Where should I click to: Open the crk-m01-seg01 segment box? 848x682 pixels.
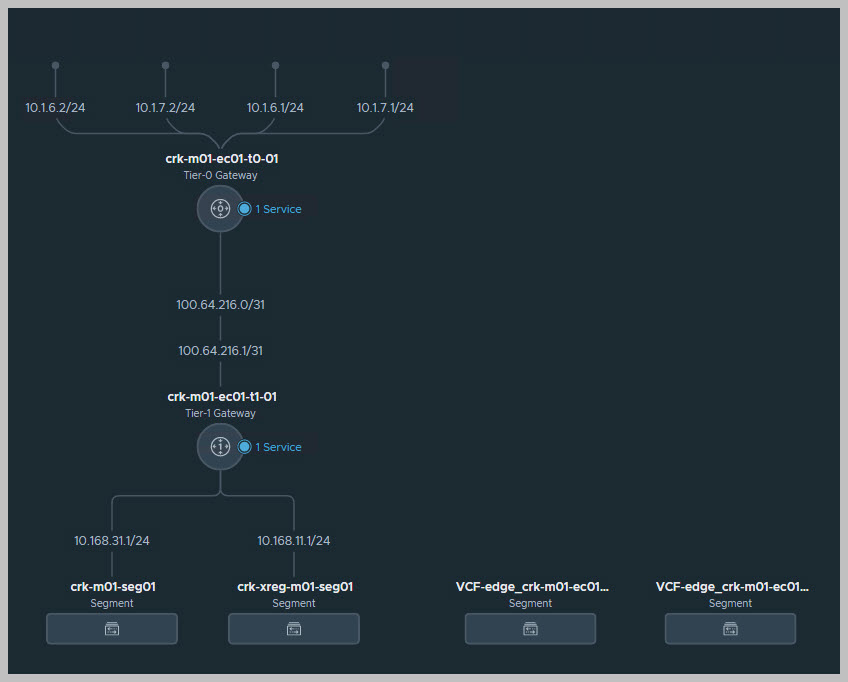coord(112,629)
